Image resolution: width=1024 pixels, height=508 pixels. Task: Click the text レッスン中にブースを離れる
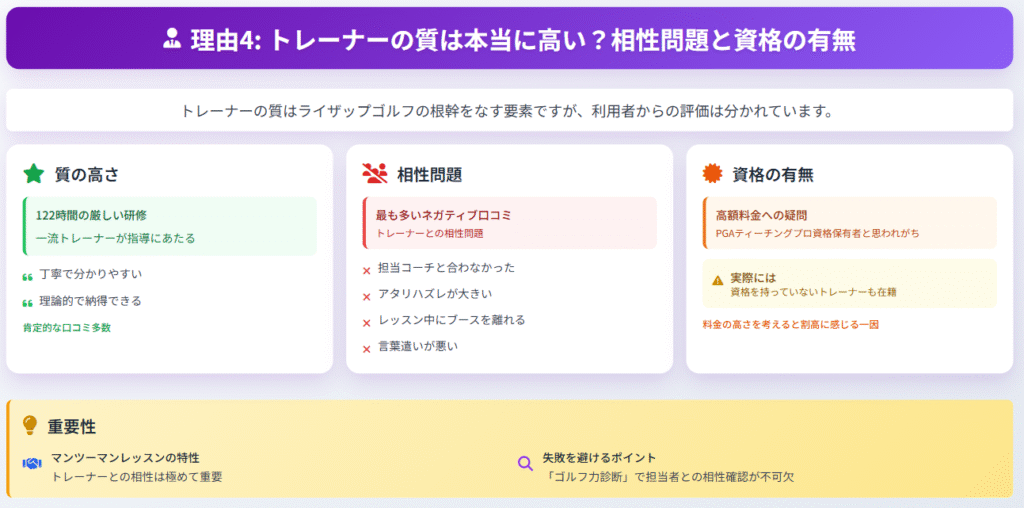click(x=452, y=320)
